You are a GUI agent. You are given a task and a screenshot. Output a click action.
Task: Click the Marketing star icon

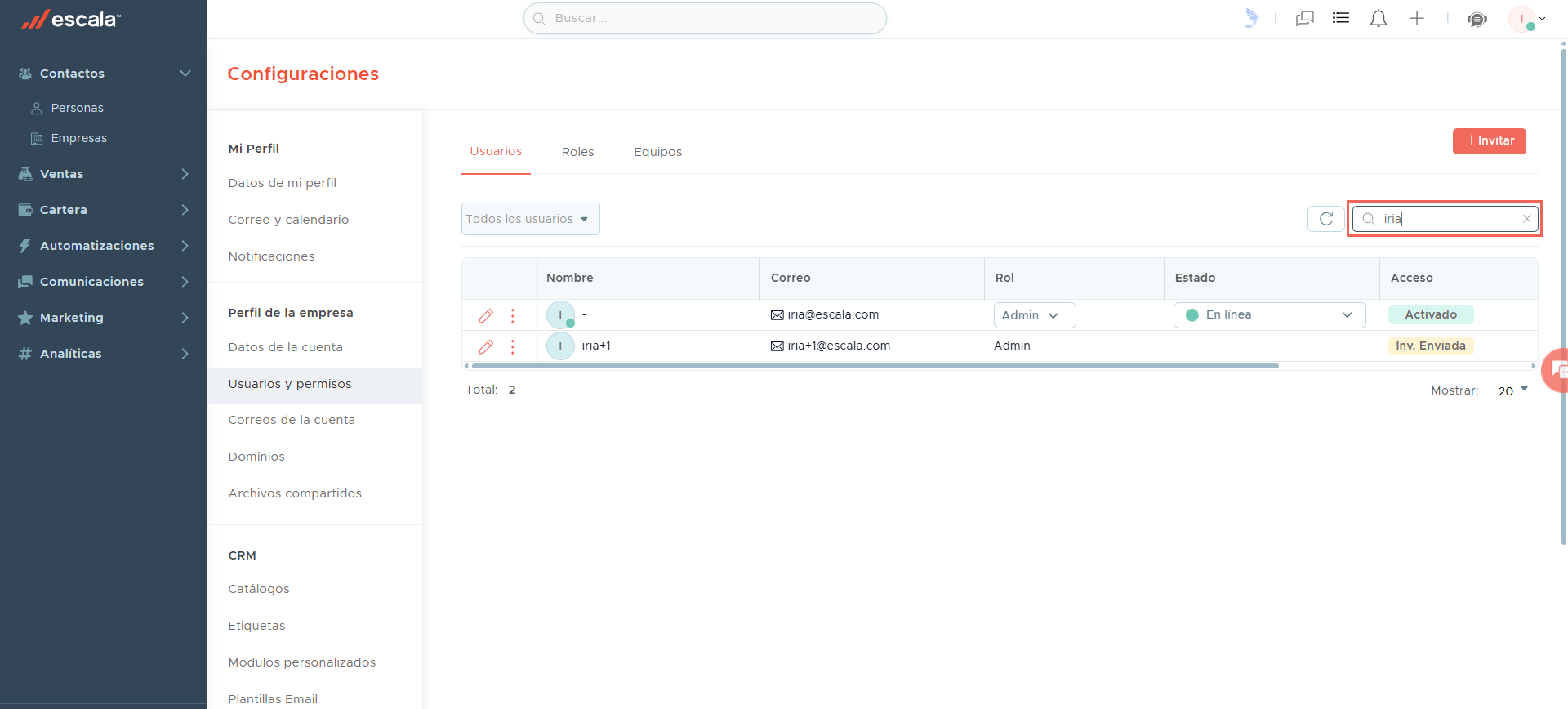pyautogui.click(x=25, y=318)
